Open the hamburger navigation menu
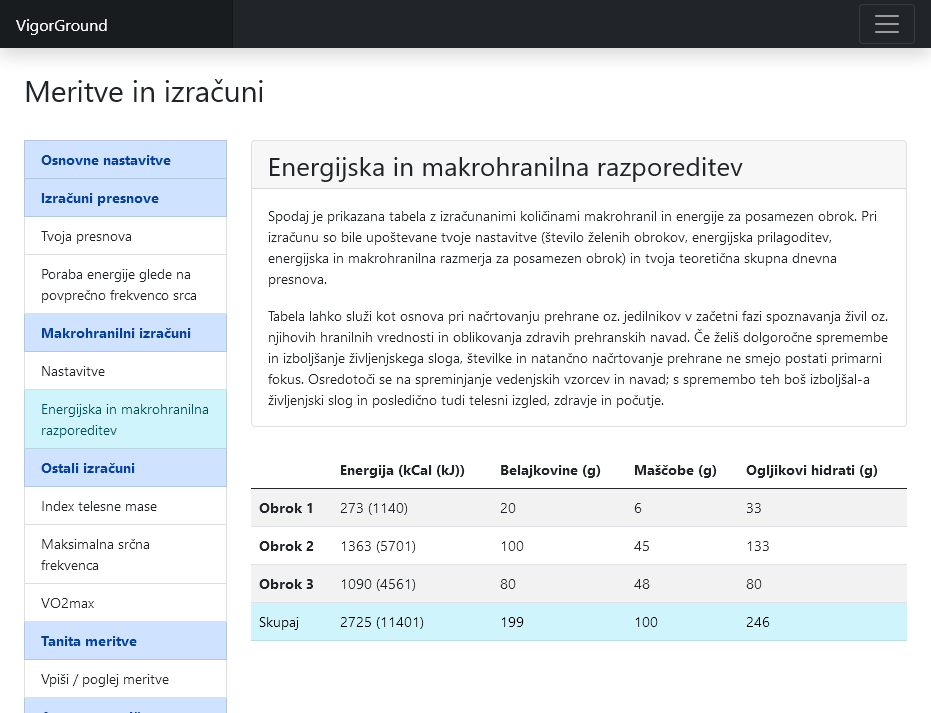Viewport: 931px width, 713px height. click(x=886, y=24)
